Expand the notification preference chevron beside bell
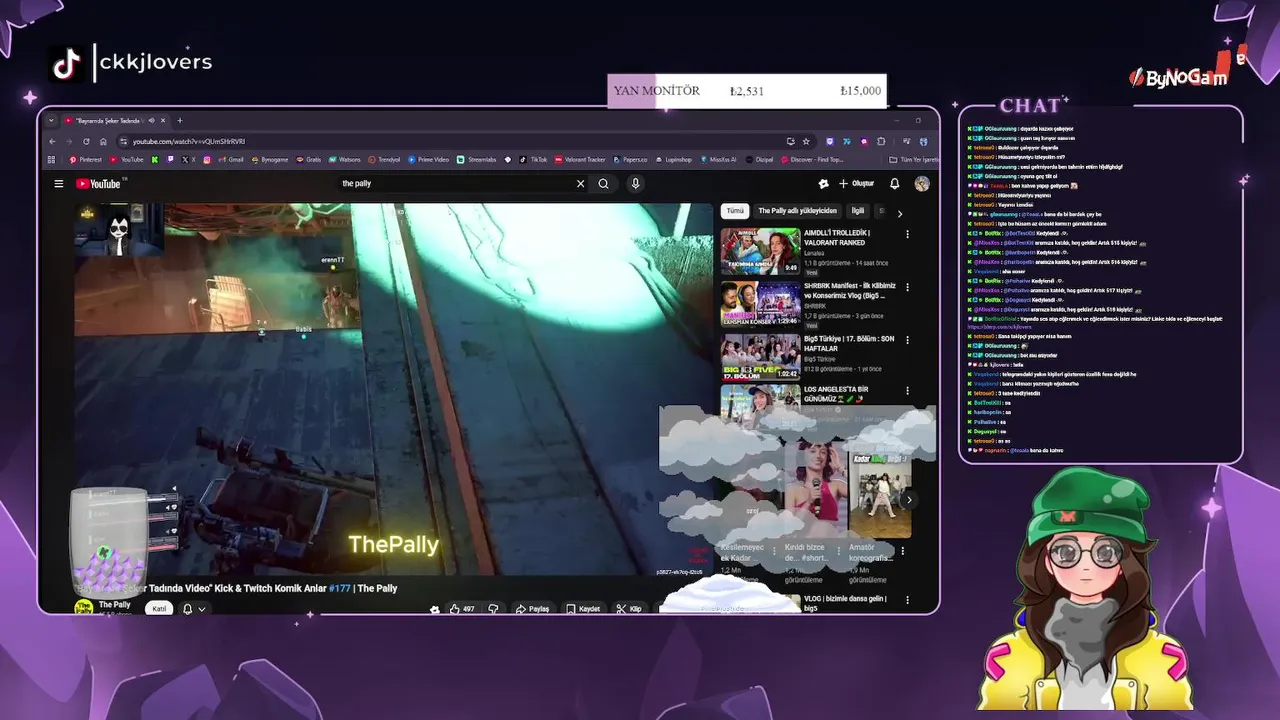 (x=202, y=609)
